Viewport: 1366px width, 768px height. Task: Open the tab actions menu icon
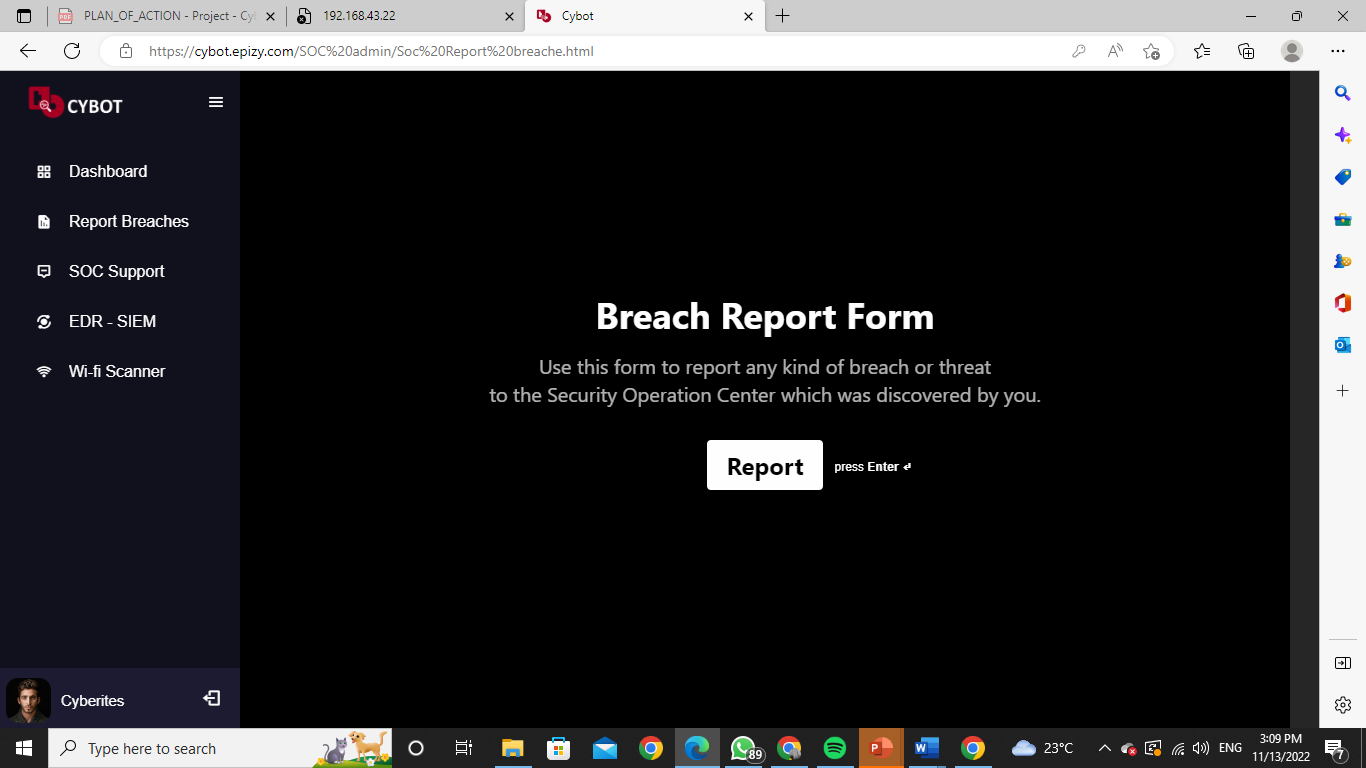(x=24, y=16)
